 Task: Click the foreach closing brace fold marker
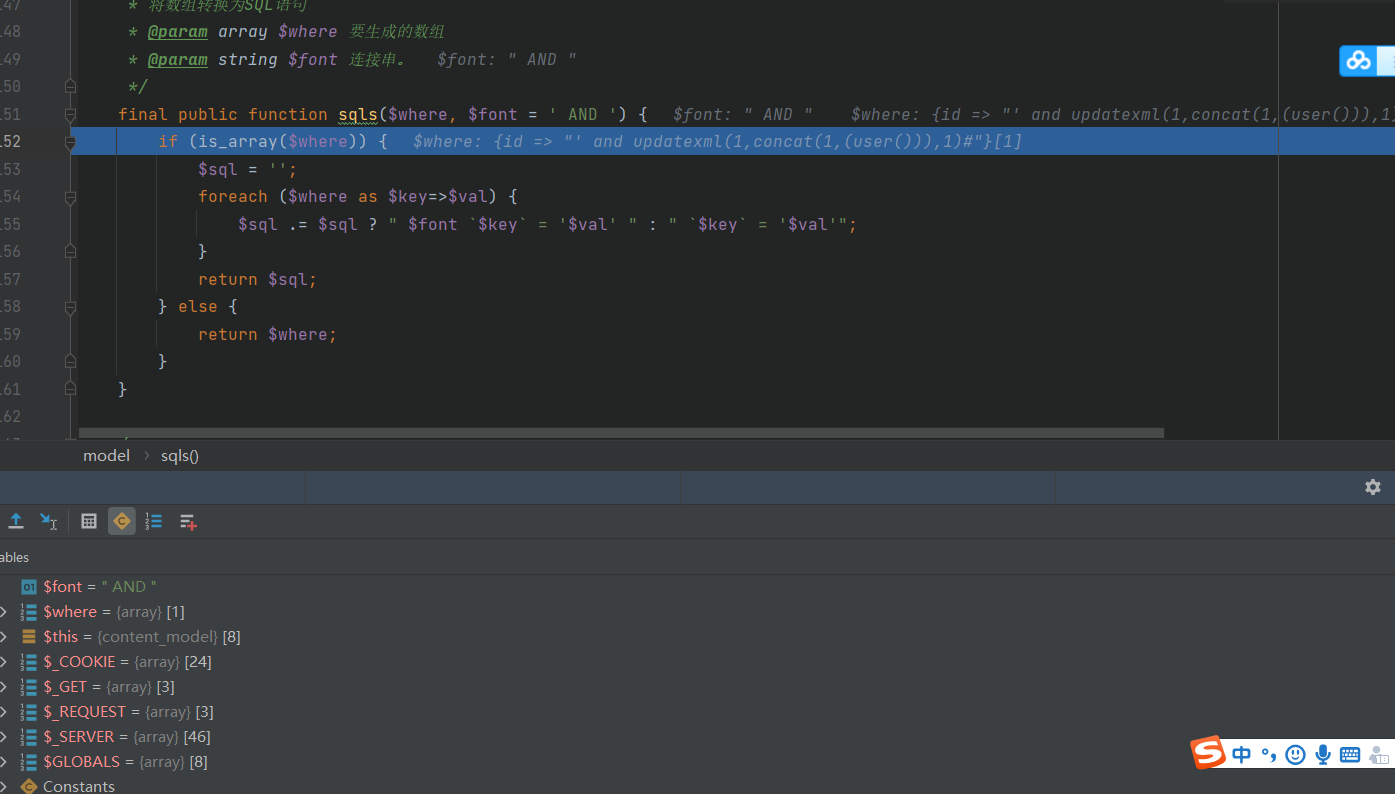(70, 252)
